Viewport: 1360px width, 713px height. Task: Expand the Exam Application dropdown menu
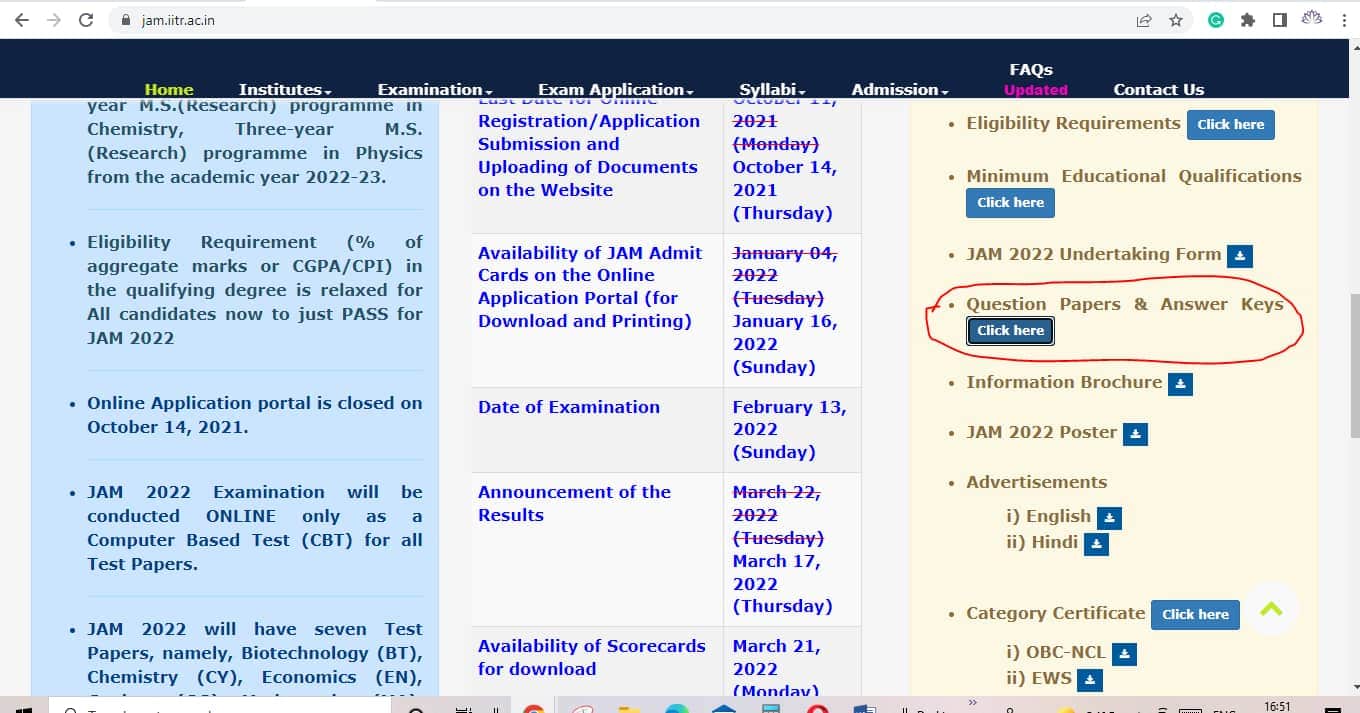point(616,89)
